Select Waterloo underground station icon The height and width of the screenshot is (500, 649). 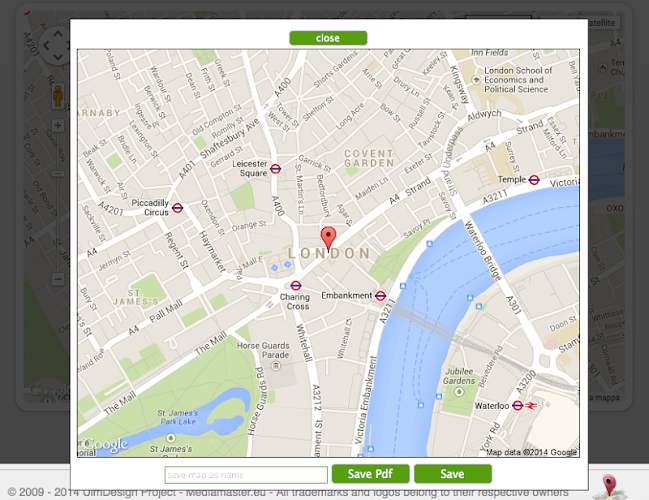pyautogui.click(x=517, y=406)
